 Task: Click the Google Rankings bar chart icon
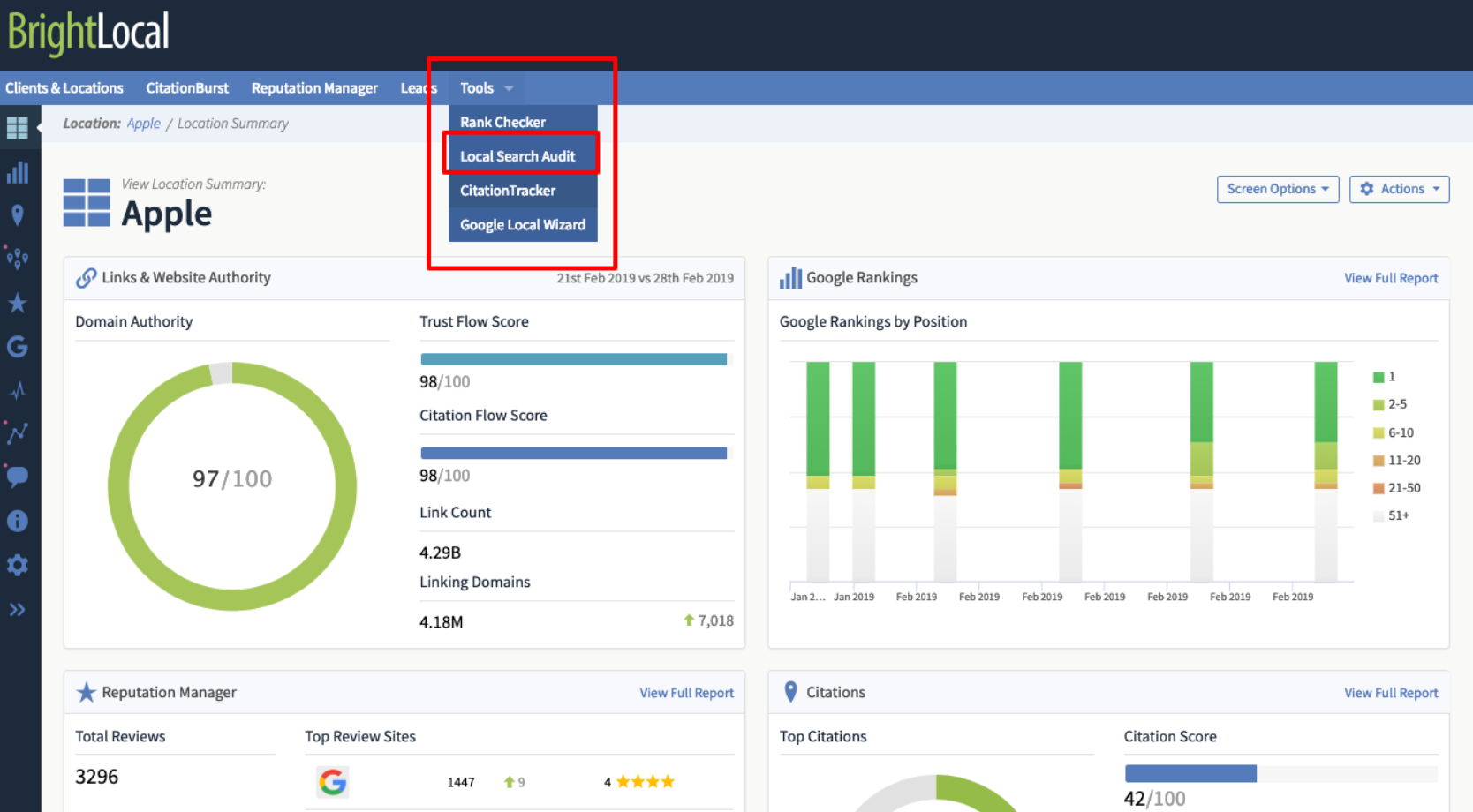coord(790,278)
